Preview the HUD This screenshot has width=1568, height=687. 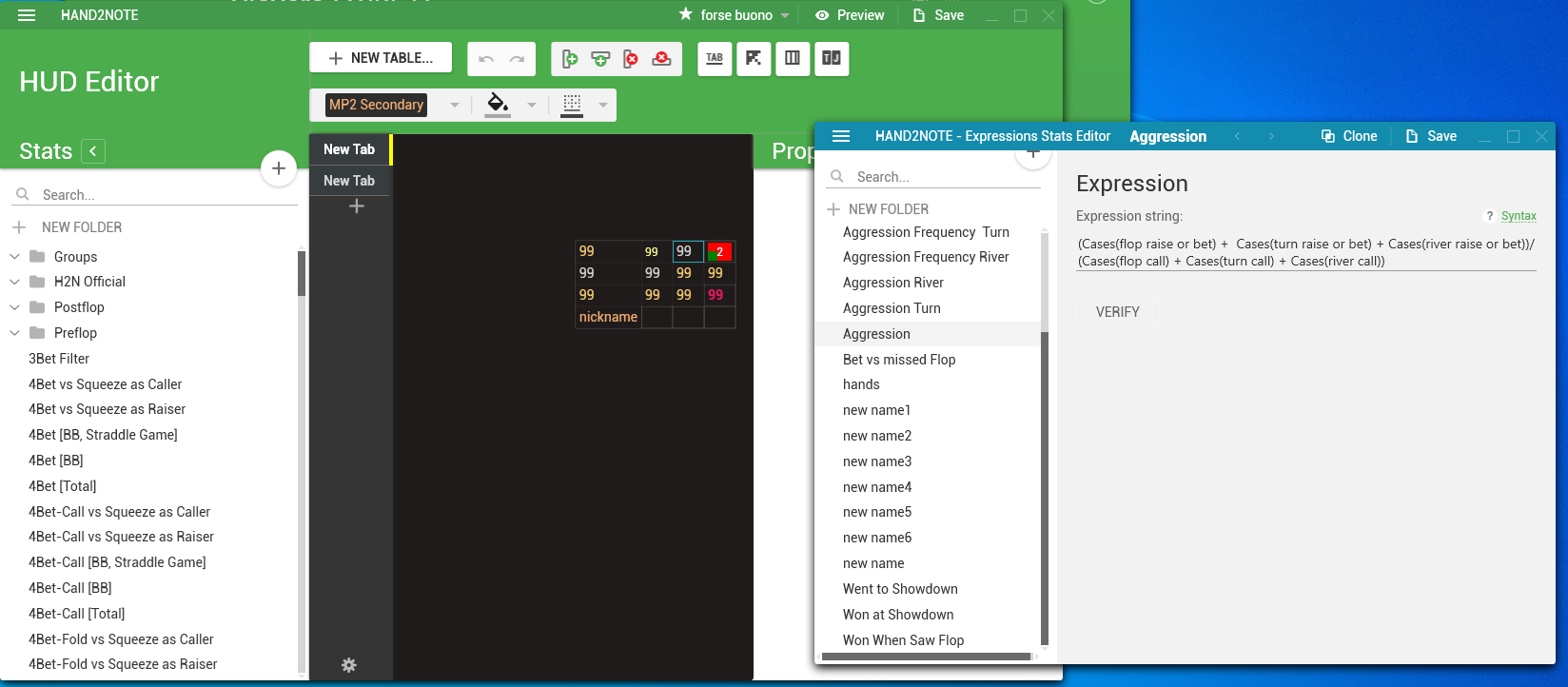click(x=850, y=15)
